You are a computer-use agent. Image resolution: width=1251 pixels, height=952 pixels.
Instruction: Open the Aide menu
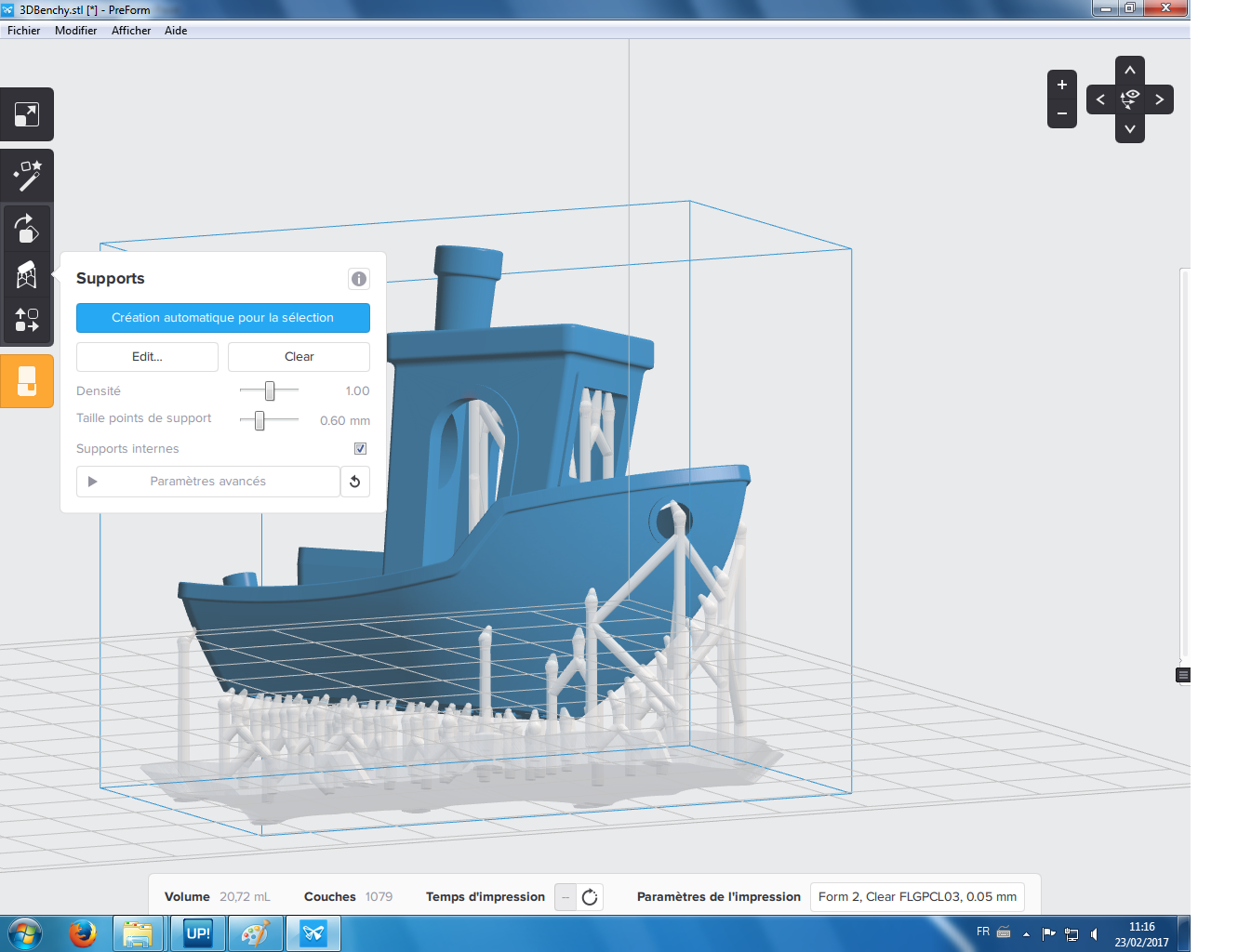click(x=176, y=31)
